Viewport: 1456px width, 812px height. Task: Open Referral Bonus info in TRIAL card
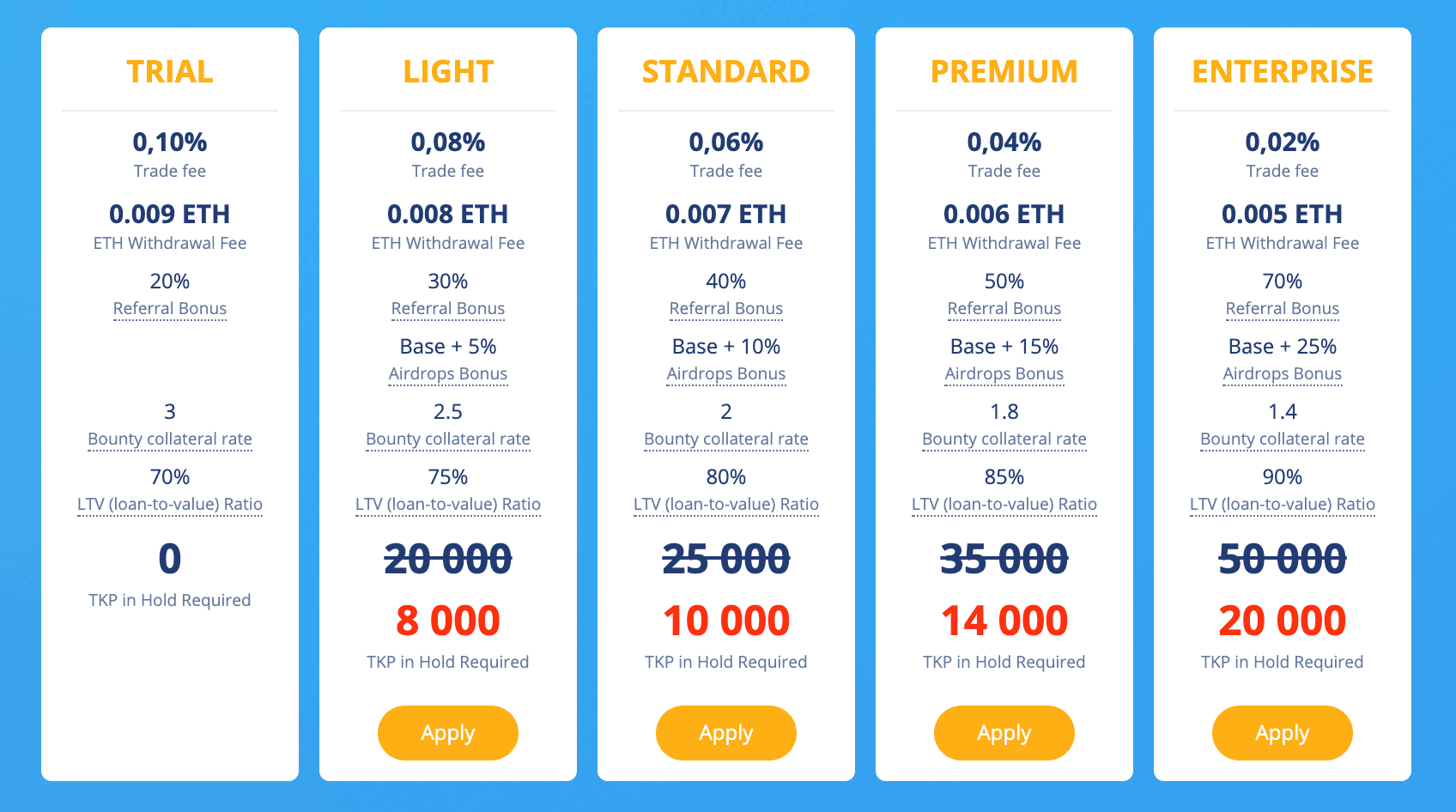[x=170, y=308]
